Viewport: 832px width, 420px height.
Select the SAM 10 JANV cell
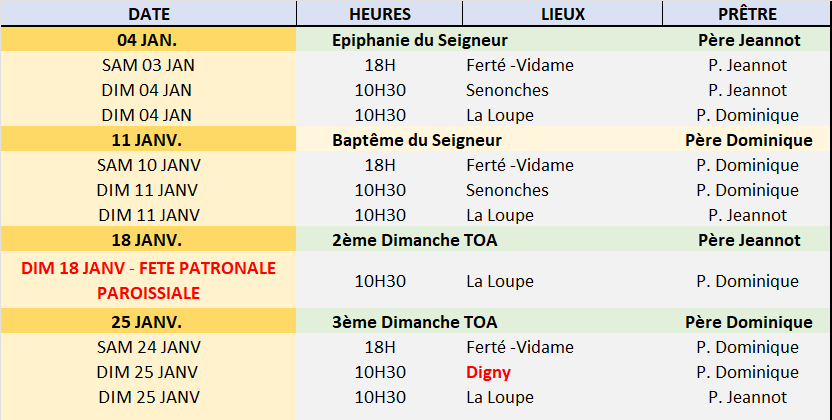pos(148,165)
